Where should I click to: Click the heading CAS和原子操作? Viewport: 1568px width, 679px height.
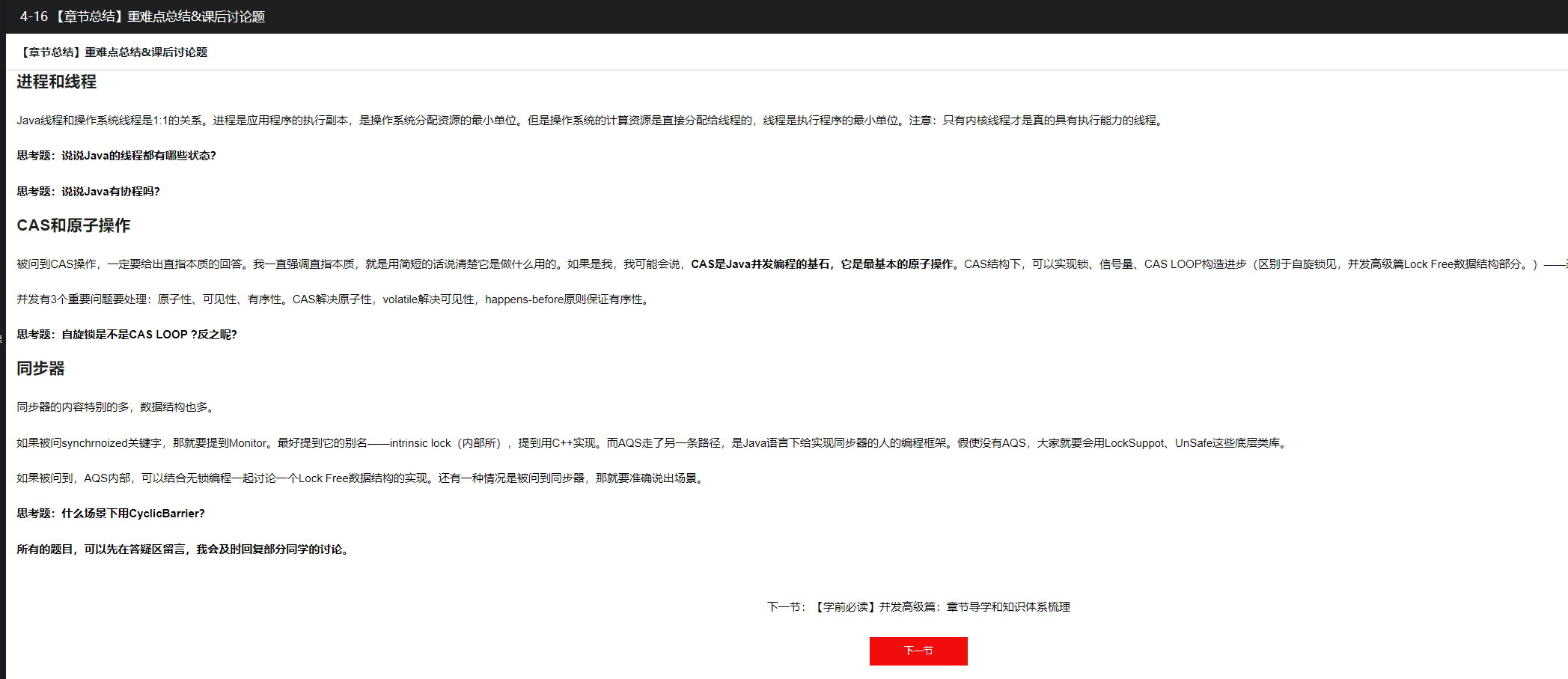click(73, 225)
